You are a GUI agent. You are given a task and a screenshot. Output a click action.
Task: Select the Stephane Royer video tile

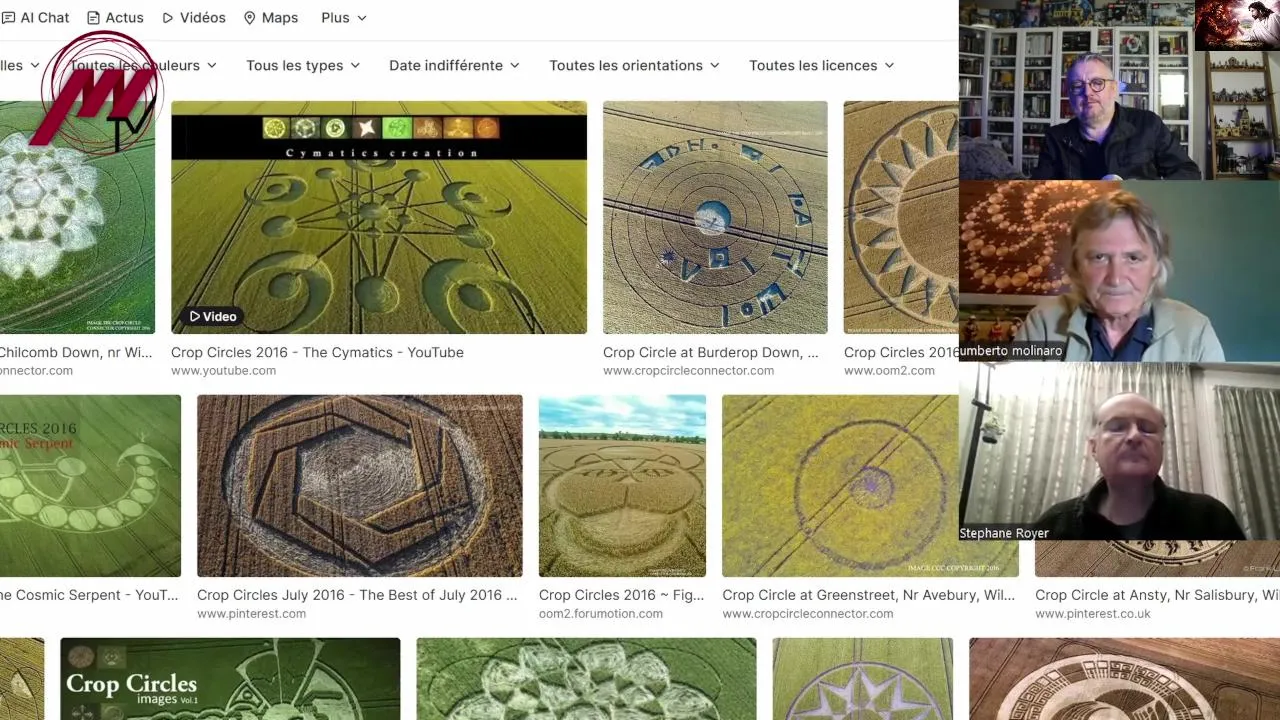(x=1119, y=451)
